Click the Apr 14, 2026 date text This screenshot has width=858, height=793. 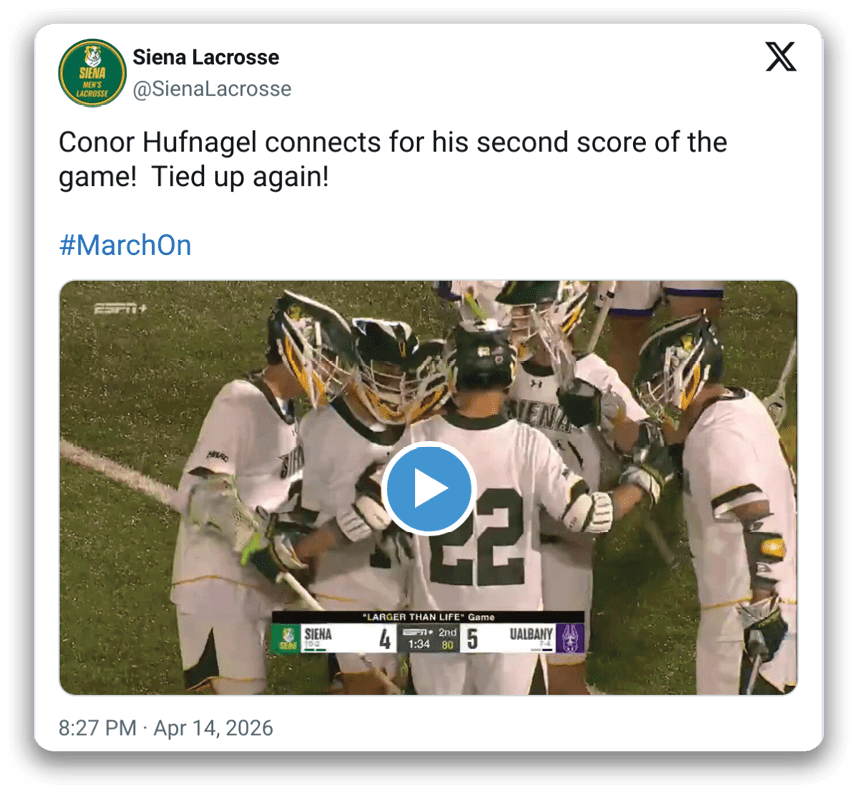click(x=213, y=727)
